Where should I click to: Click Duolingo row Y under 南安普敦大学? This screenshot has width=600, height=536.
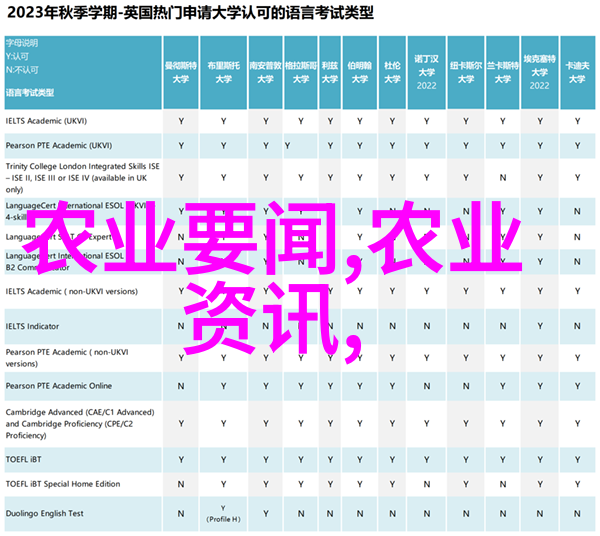266,514
